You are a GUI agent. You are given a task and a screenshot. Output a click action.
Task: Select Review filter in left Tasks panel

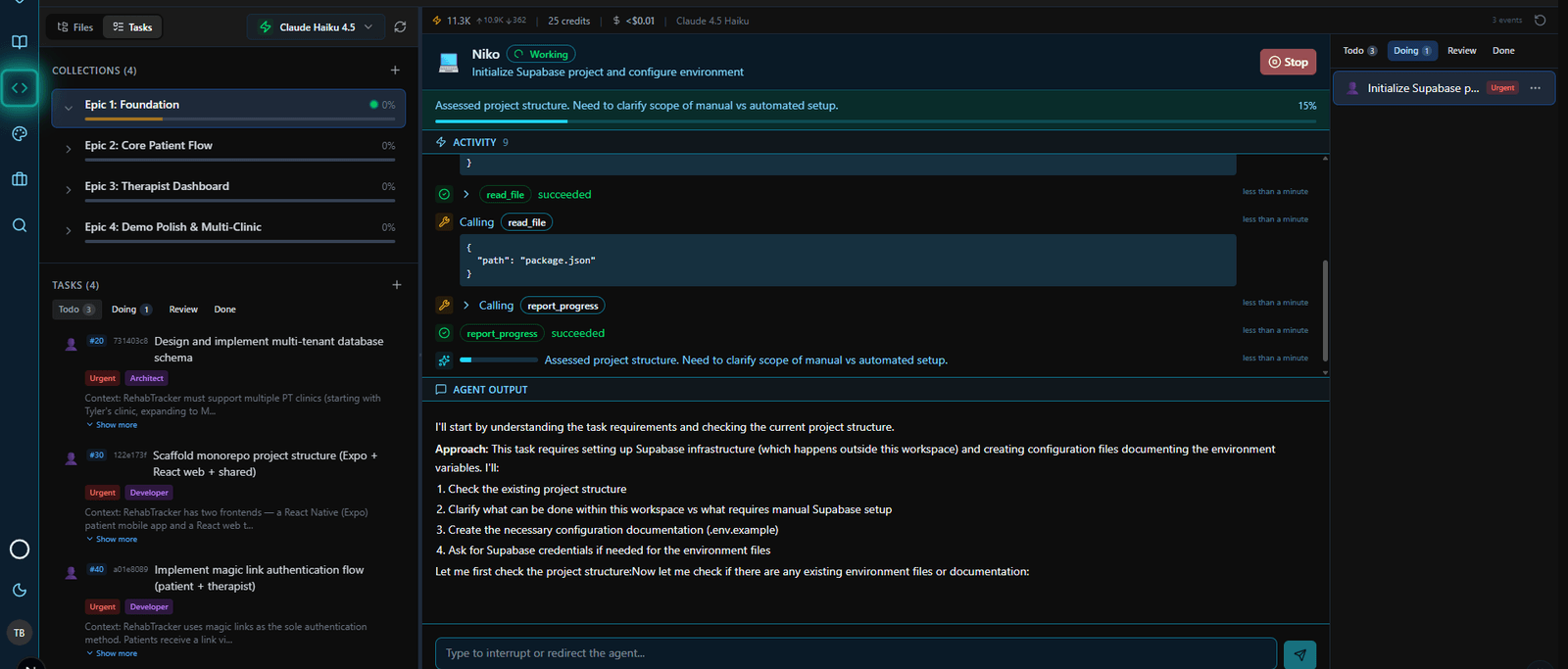183,310
